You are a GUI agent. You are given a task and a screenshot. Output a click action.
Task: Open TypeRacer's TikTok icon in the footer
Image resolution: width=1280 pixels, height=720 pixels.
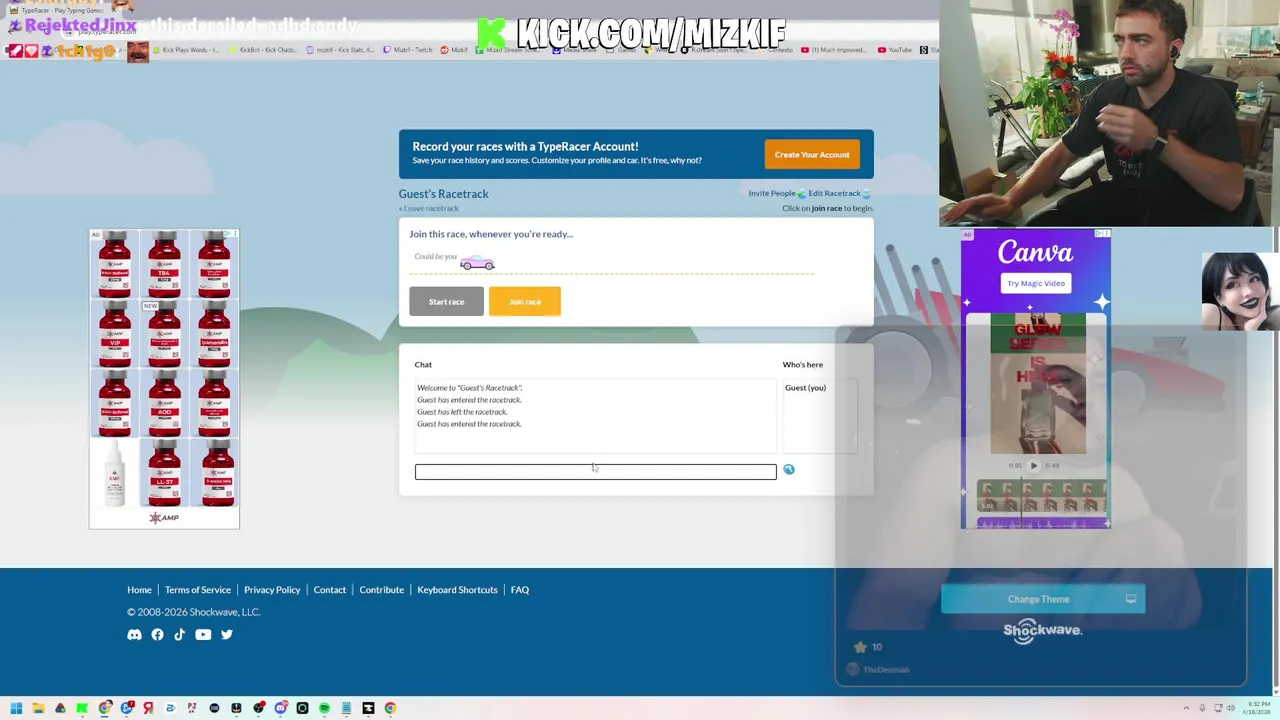180,635
